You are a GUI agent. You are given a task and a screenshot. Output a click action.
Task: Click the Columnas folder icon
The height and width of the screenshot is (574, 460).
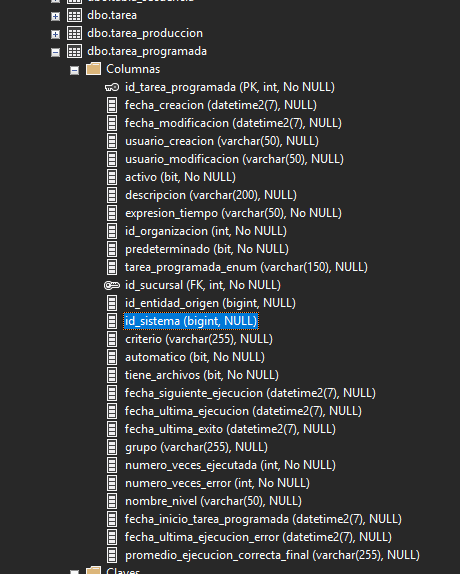[93, 69]
